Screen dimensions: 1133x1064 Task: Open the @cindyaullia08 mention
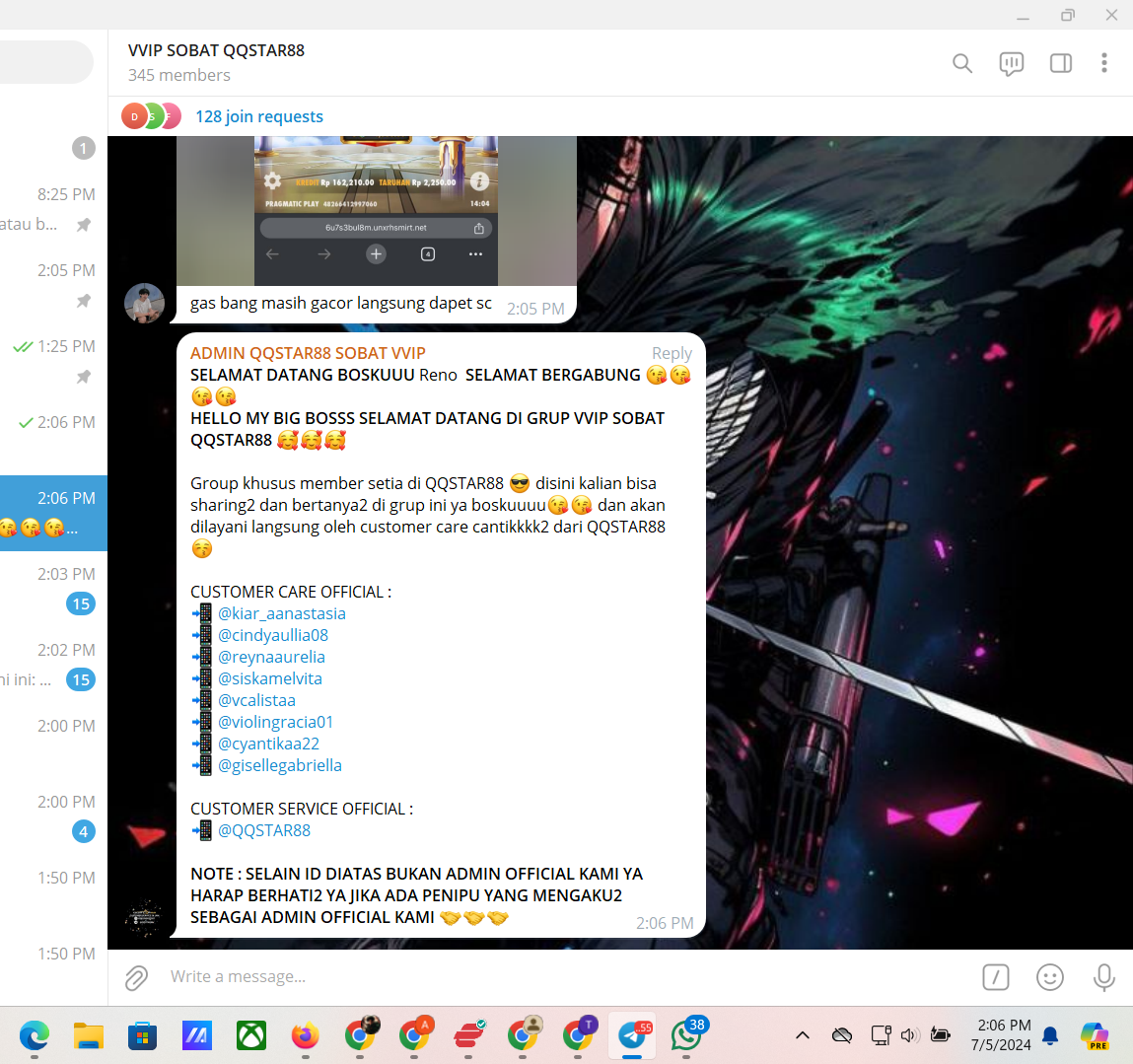[273, 635]
